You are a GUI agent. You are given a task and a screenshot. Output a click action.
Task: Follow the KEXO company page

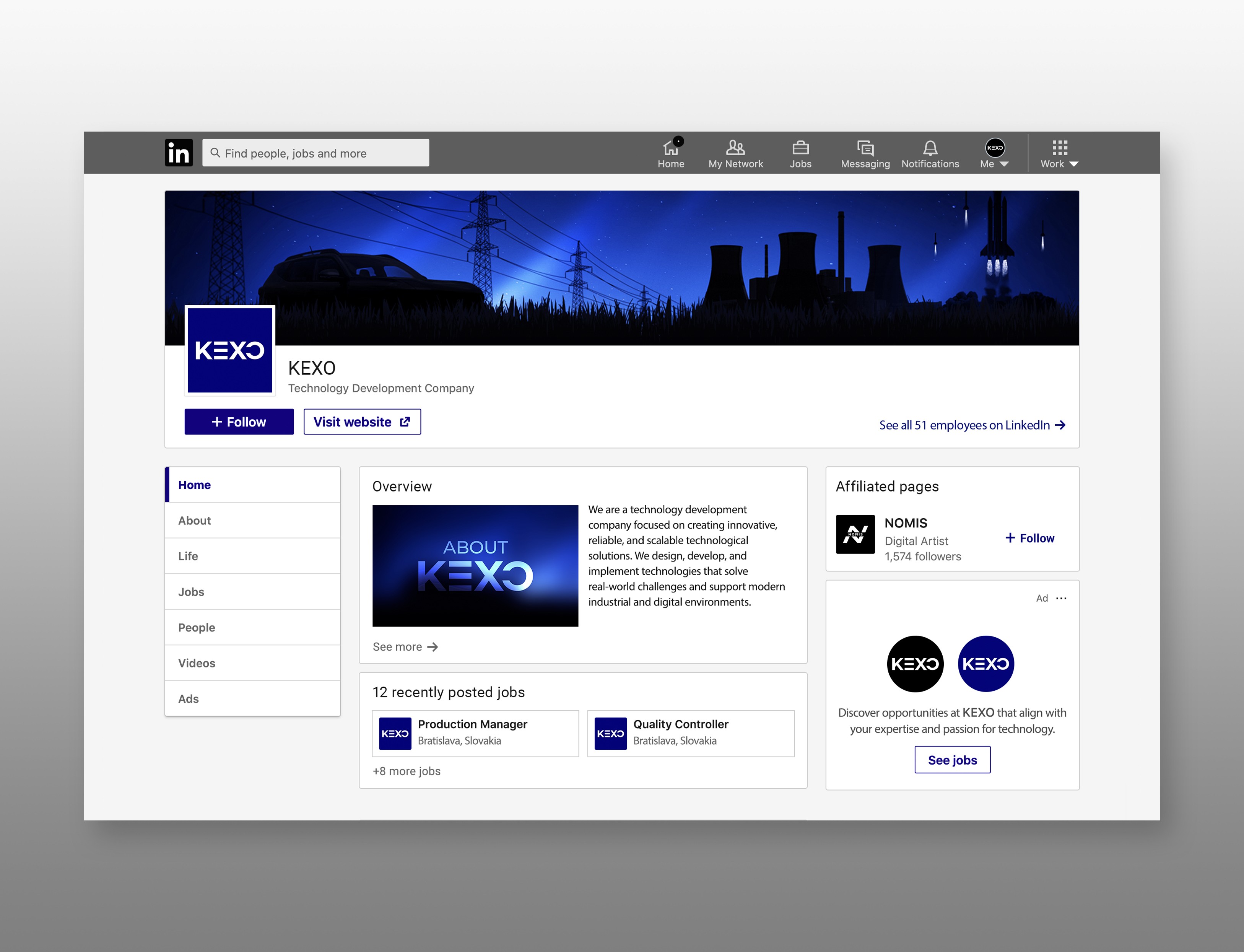(x=239, y=421)
